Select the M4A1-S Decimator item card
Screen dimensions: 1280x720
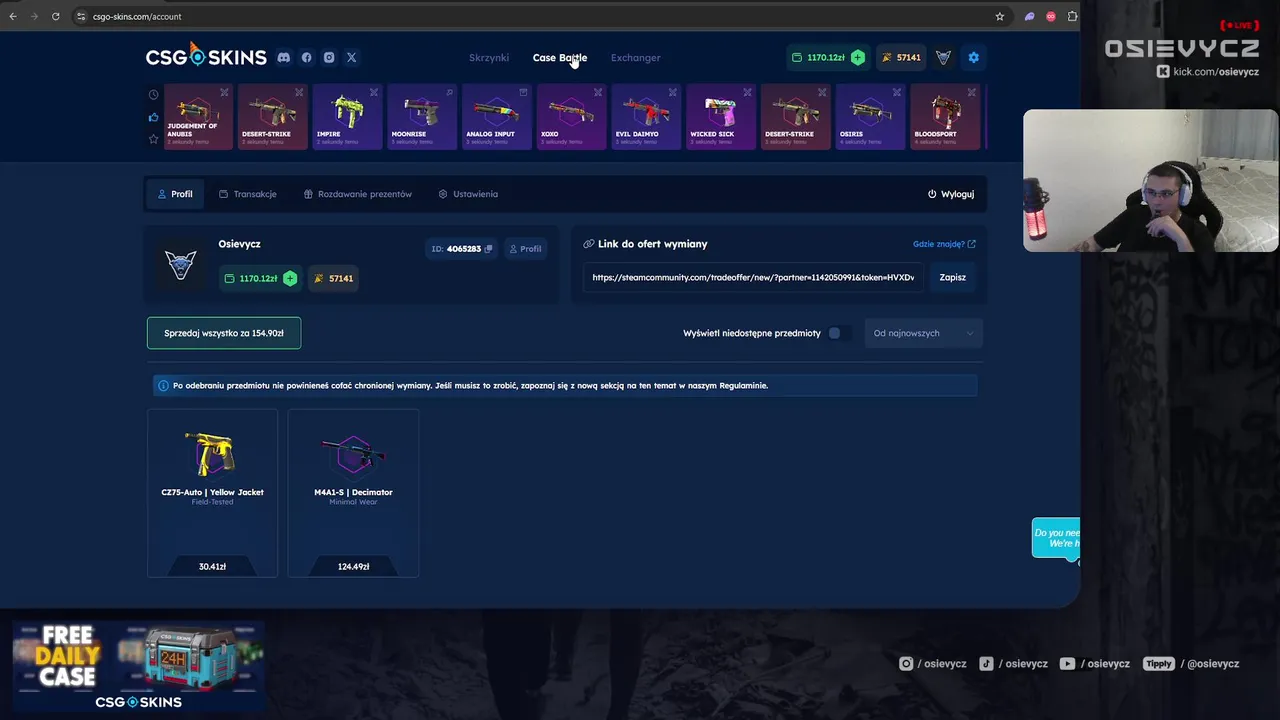point(353,493)
